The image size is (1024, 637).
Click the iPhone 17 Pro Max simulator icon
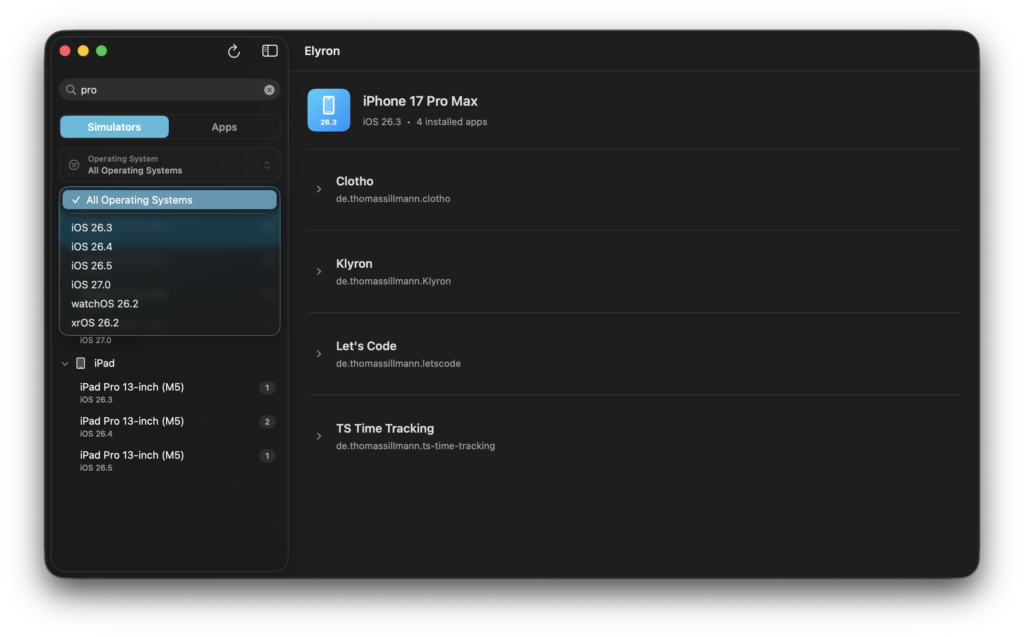point(328,110)
